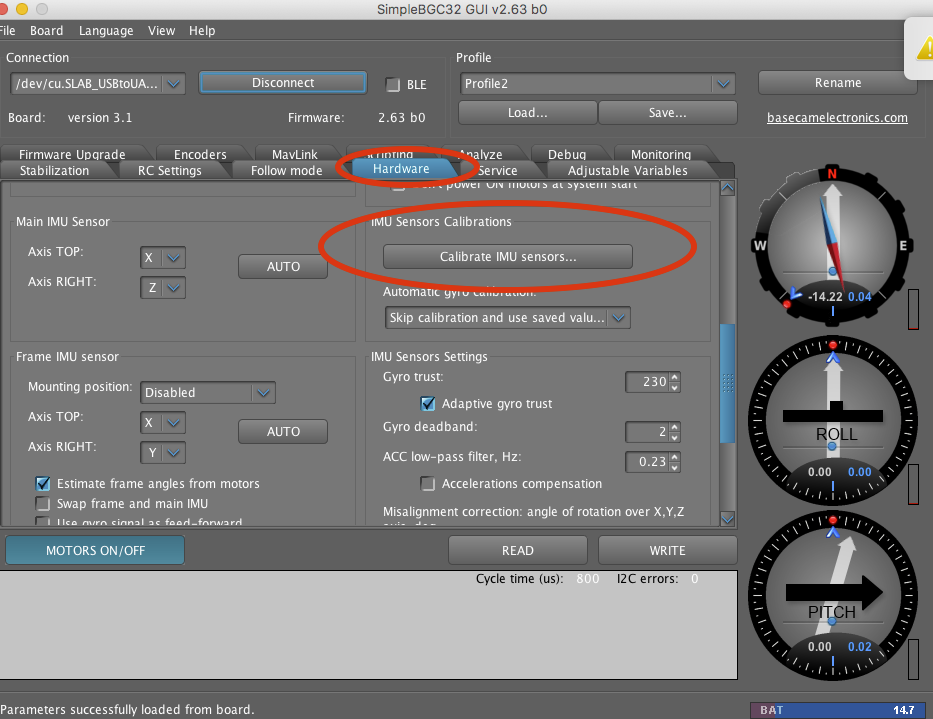933x719 pixels.
Task: Click the BAT battery voltage indicator
Action: pyautogui.click(x=838, y=710)
